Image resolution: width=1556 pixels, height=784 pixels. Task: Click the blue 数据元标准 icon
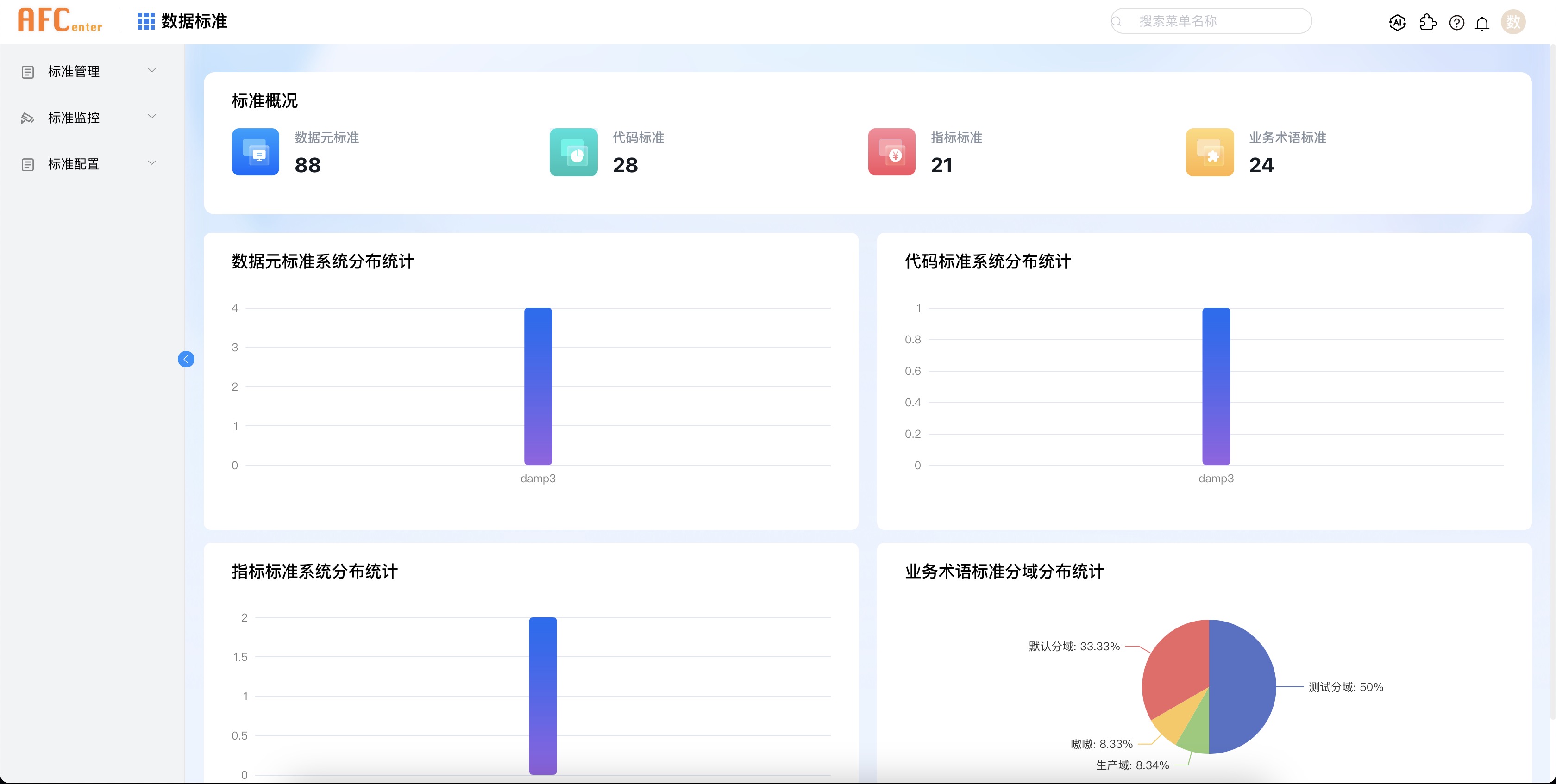pos(256,151)
